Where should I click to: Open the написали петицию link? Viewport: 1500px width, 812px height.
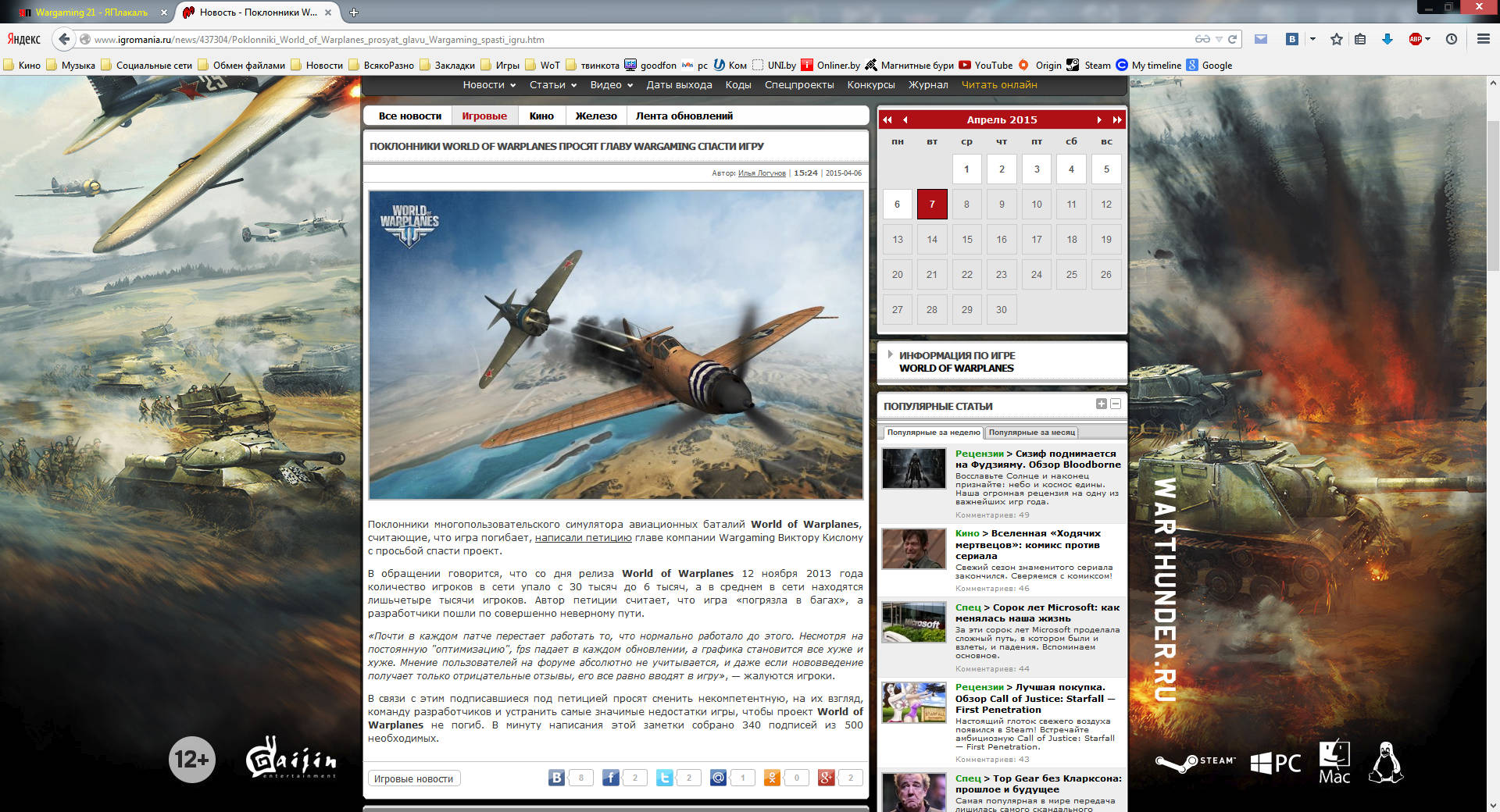click(x=583, y=538)
